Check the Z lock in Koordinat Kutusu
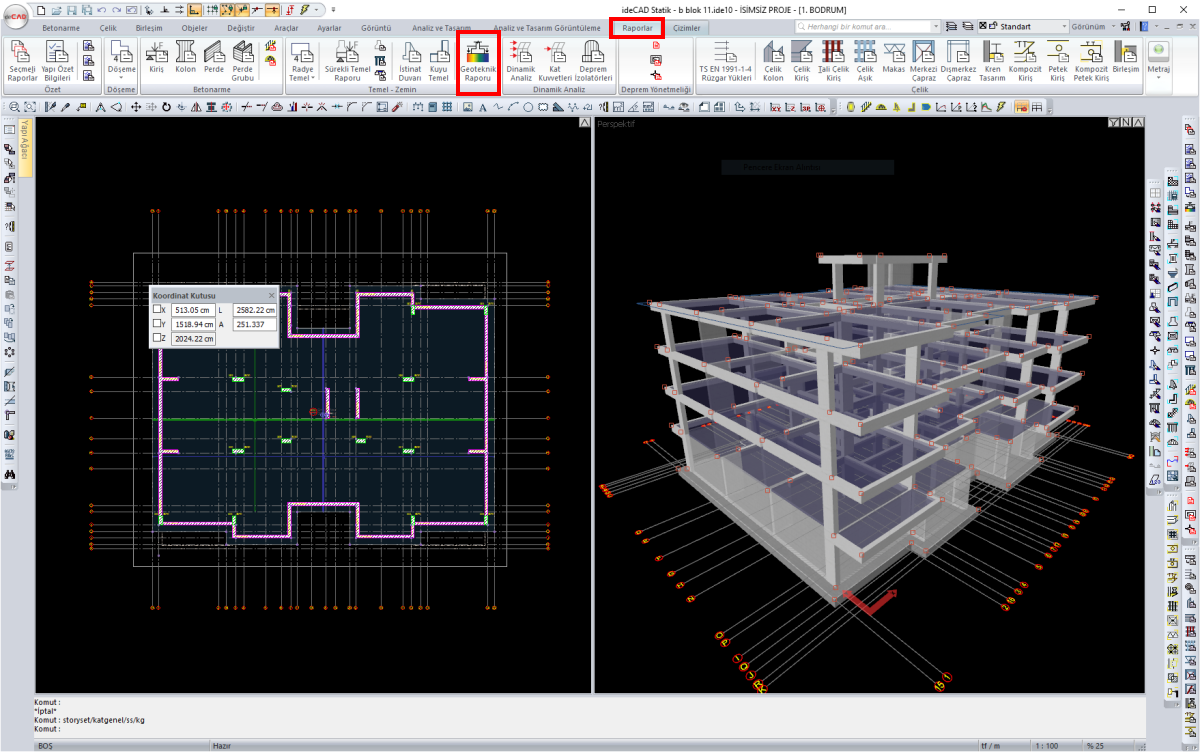Screen dimensions: 1200x752 157,339
